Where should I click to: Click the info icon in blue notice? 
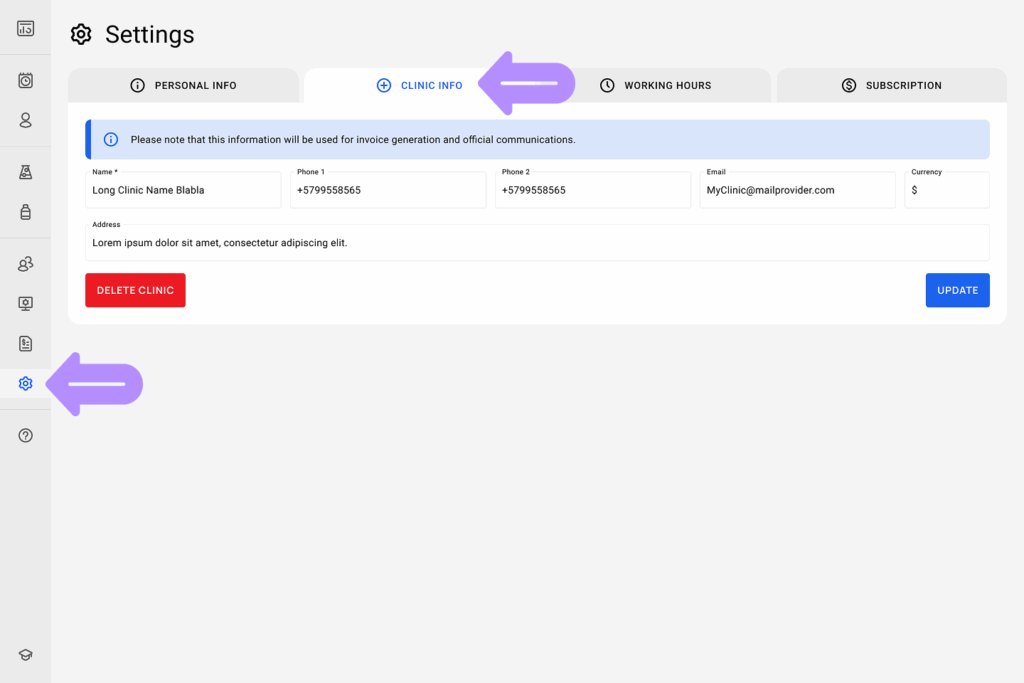pos(111,139)
